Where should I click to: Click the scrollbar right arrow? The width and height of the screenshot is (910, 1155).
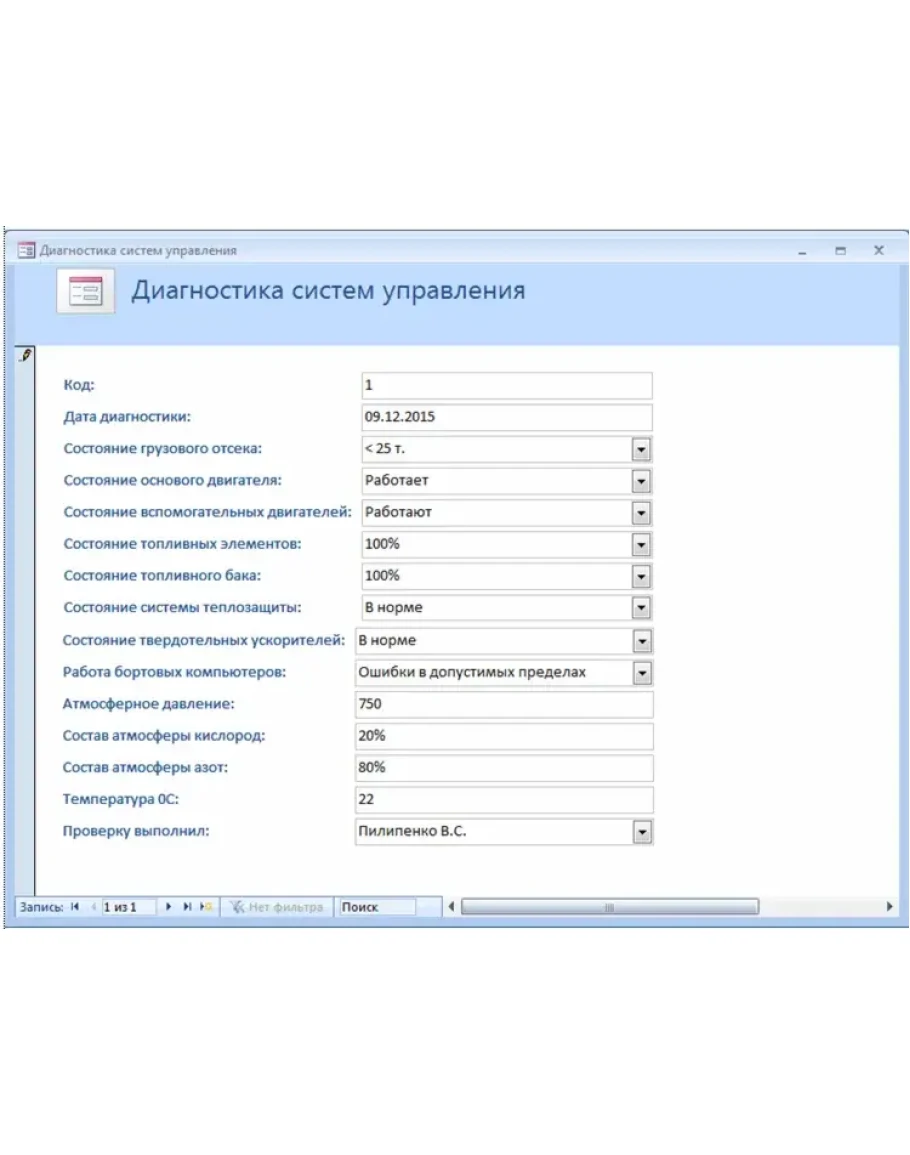[889, 907]
